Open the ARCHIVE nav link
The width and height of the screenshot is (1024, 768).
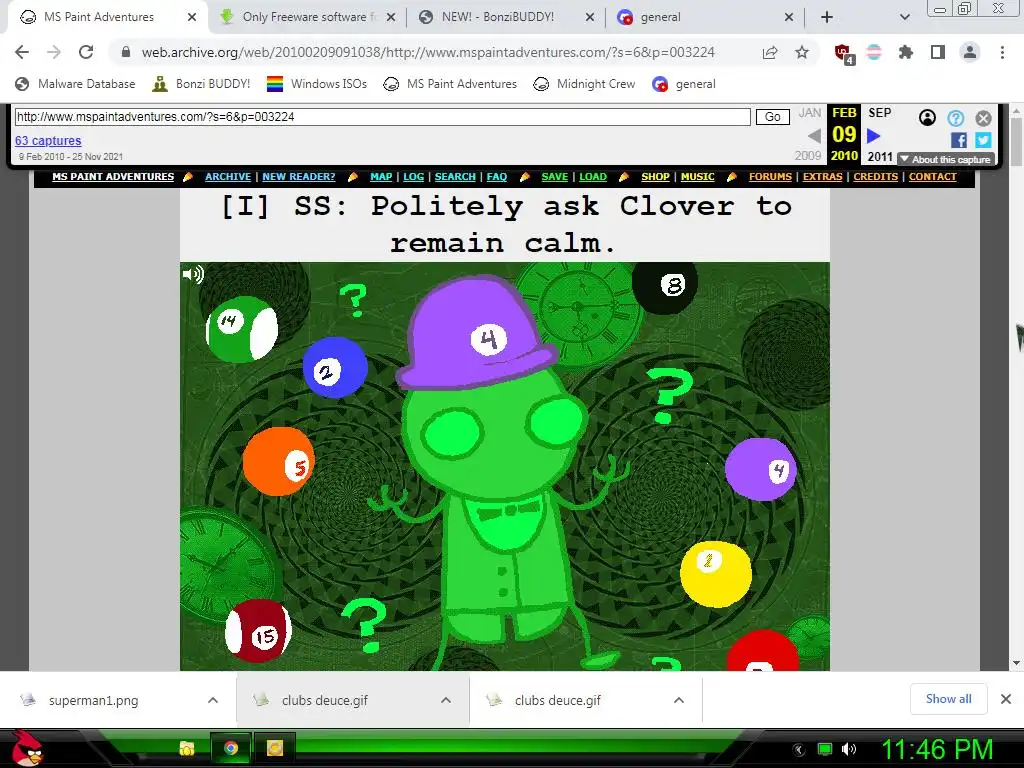(228, 177)
